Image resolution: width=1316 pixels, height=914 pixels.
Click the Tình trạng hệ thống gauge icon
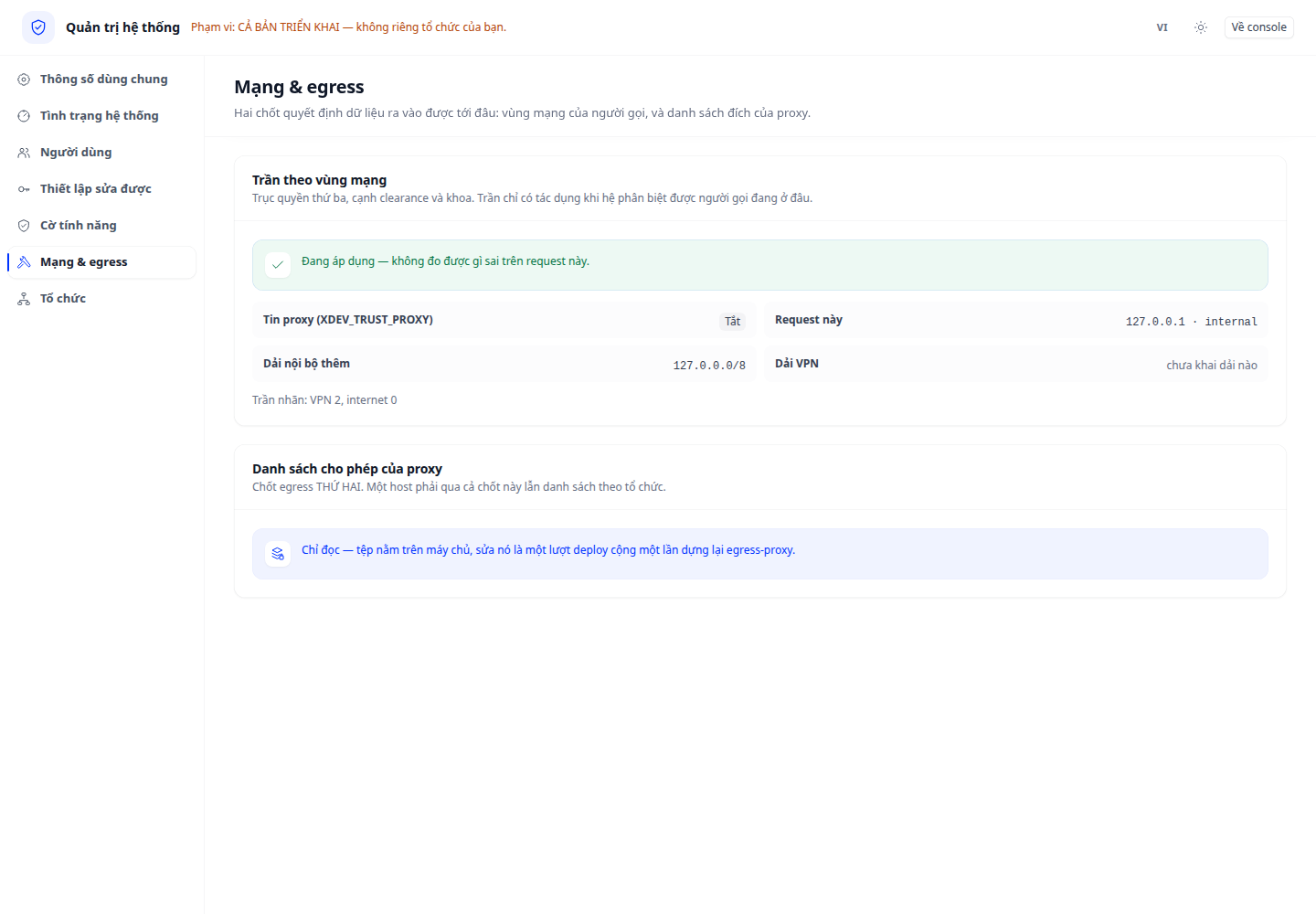pyautogui.click(x=24, y=116)
